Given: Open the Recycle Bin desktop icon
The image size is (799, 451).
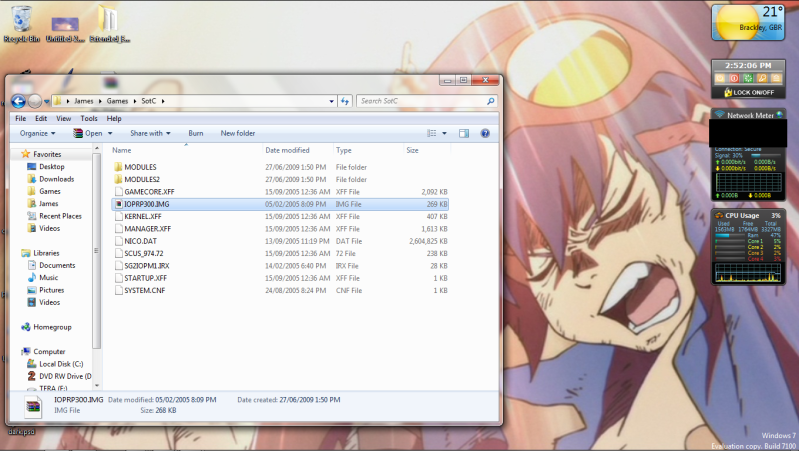Looking at the screenshot, I should click(x=21, y=23).
